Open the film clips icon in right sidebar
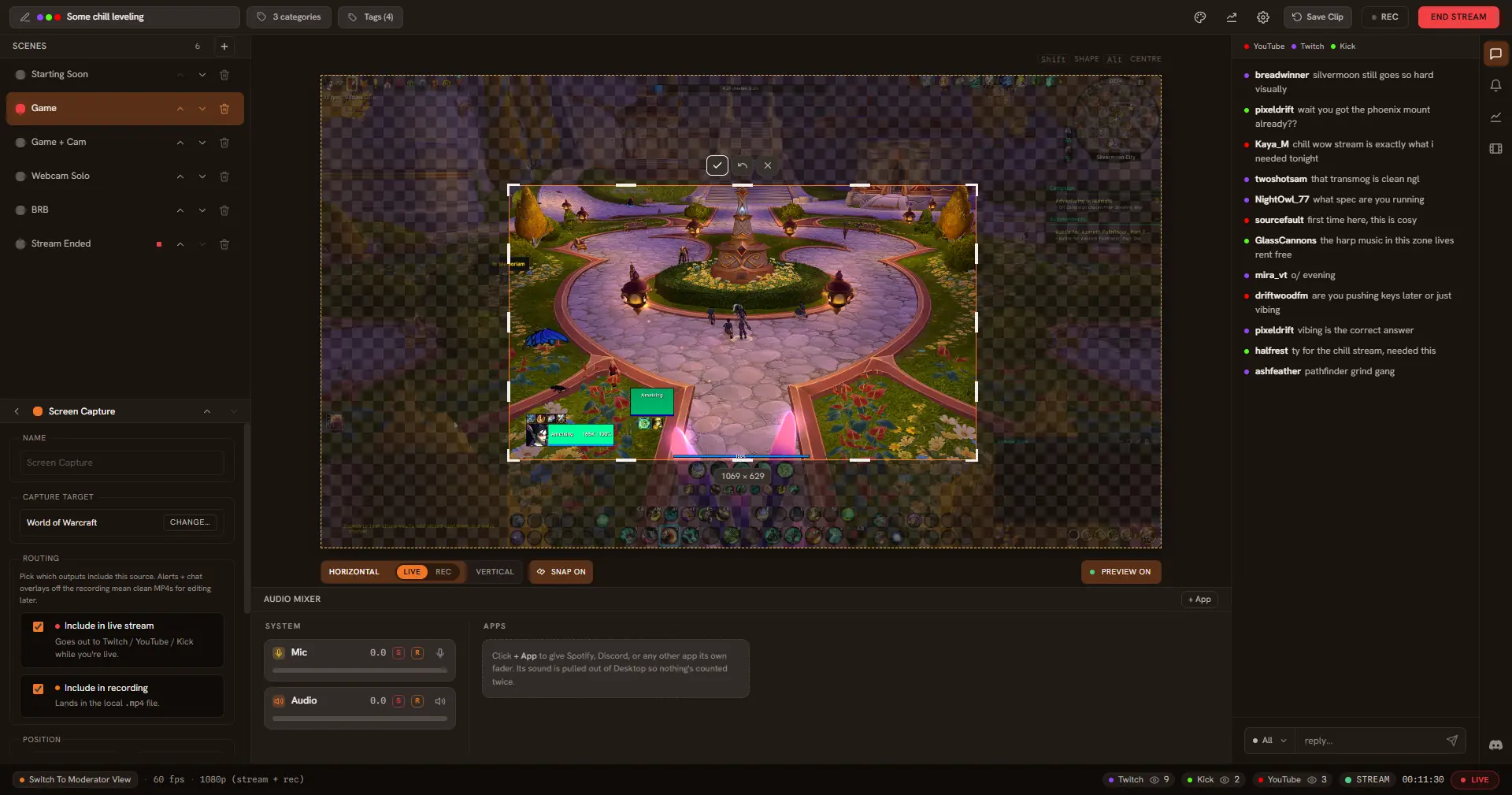 pyautogui.click(x=1495, y=149)
